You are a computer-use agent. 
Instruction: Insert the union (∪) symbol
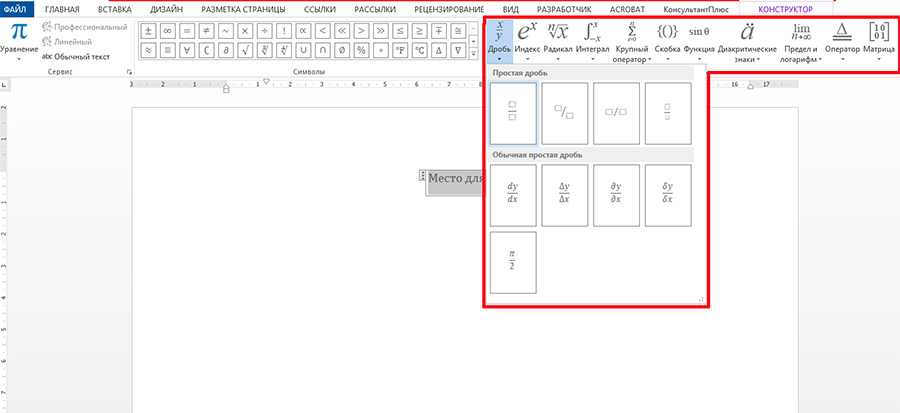coord(304,50)
